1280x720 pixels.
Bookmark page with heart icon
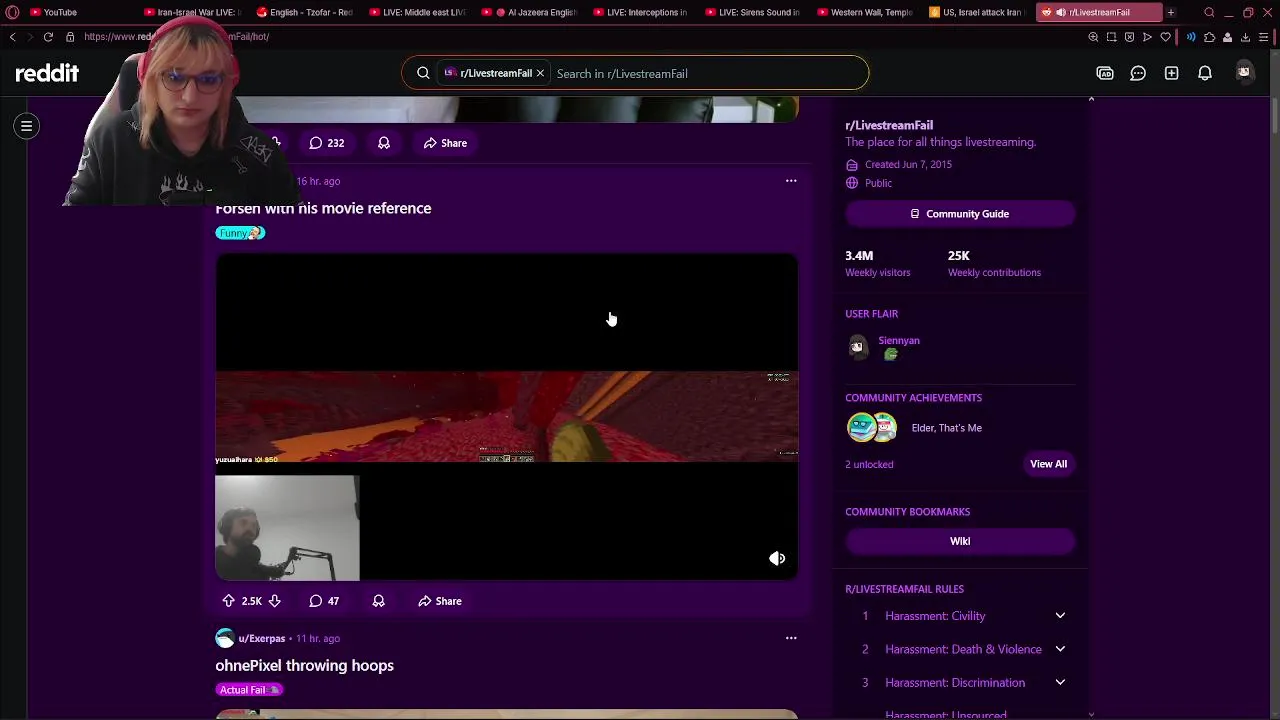pos(1165,37)
